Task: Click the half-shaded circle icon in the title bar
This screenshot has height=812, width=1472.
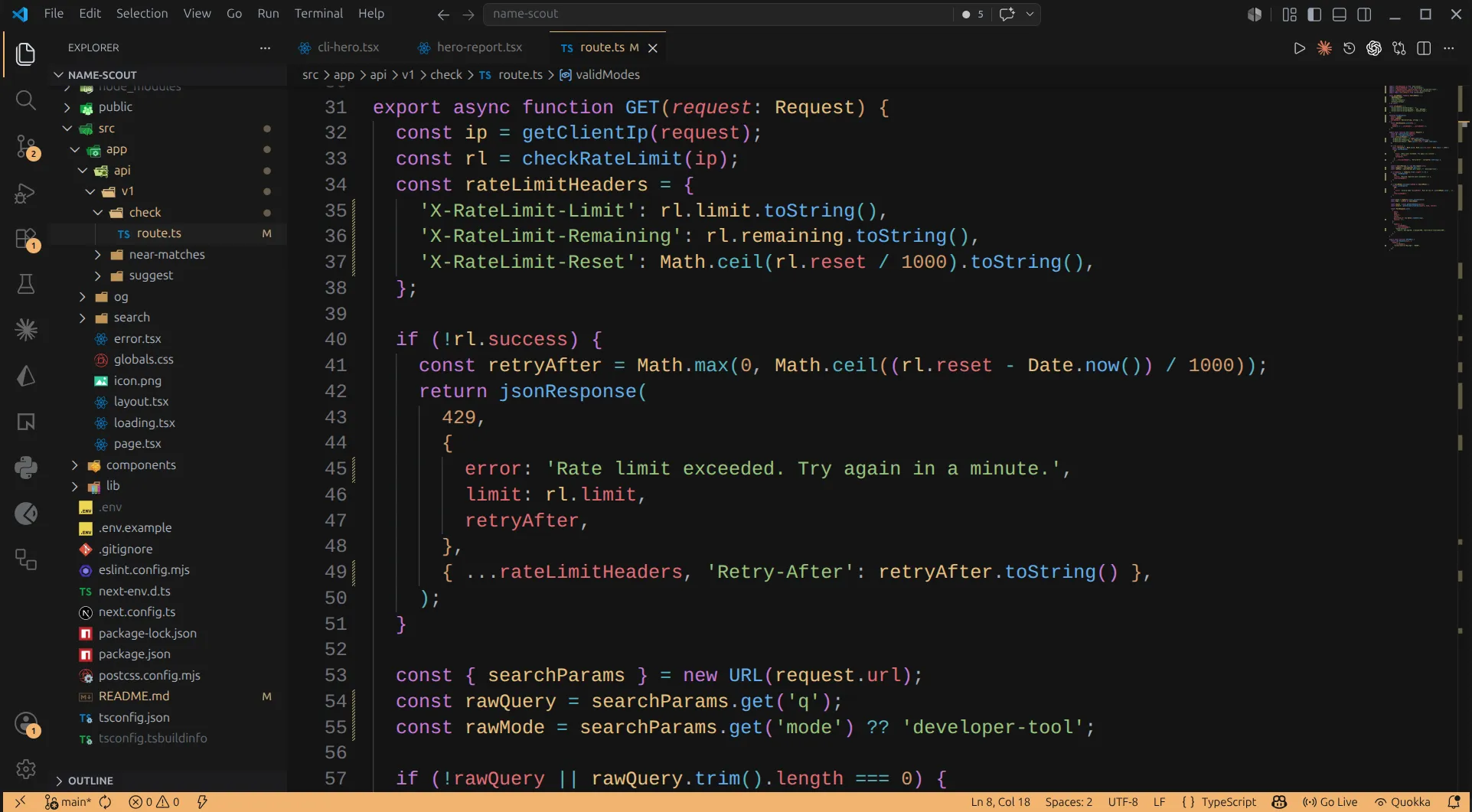Action: pos(1254,14)
